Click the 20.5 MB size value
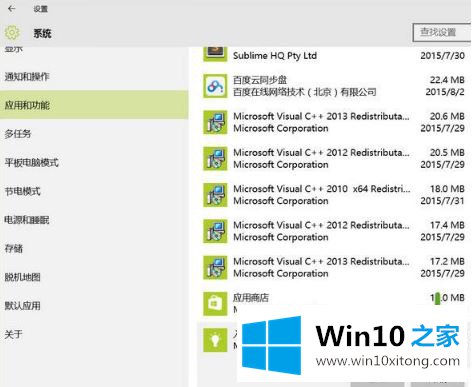Viewport: 472px width, 387px height. point(447,153)
